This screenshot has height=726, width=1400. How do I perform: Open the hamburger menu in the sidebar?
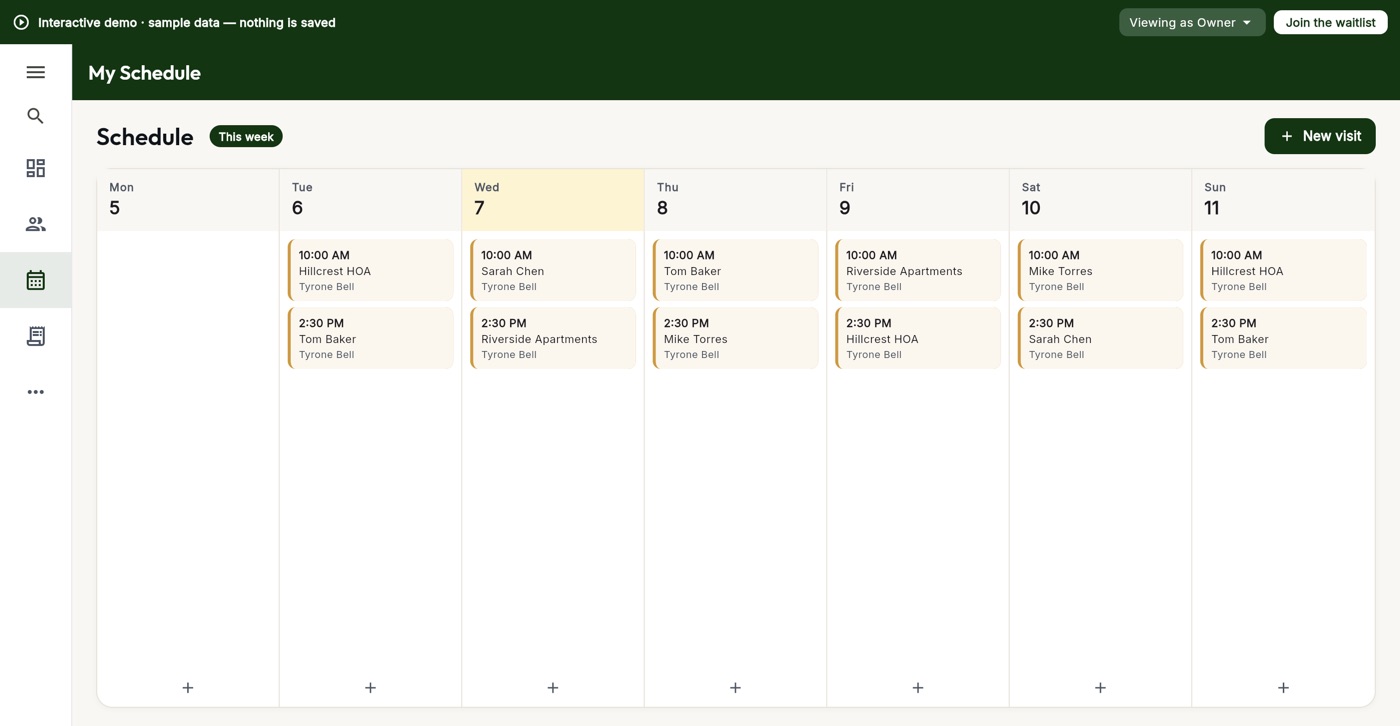tap(36, 72)
